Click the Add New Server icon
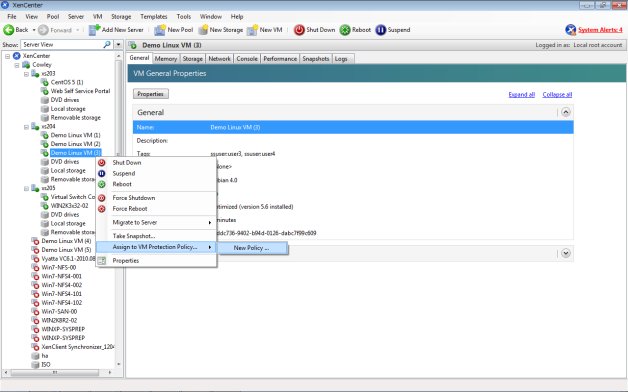Screen dimensions: 628x392 pyautogui.click(x=94, y=30)
